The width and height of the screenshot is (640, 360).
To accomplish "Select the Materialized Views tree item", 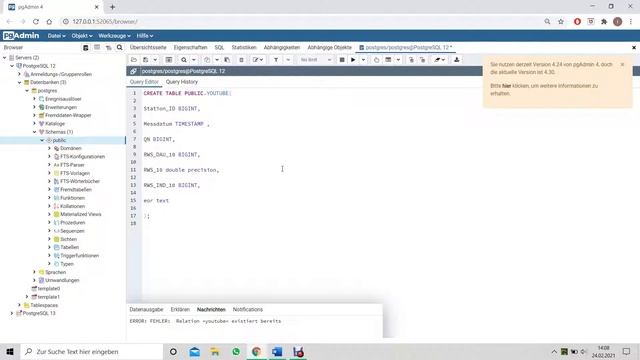I will pyautogui.click(x=80, y=214).
